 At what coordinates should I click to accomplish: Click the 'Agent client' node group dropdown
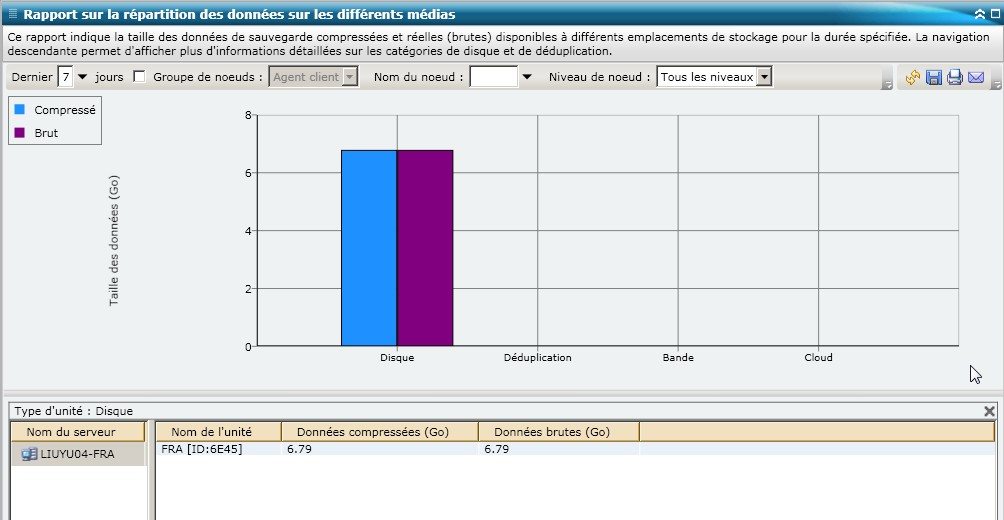[313, 77]
